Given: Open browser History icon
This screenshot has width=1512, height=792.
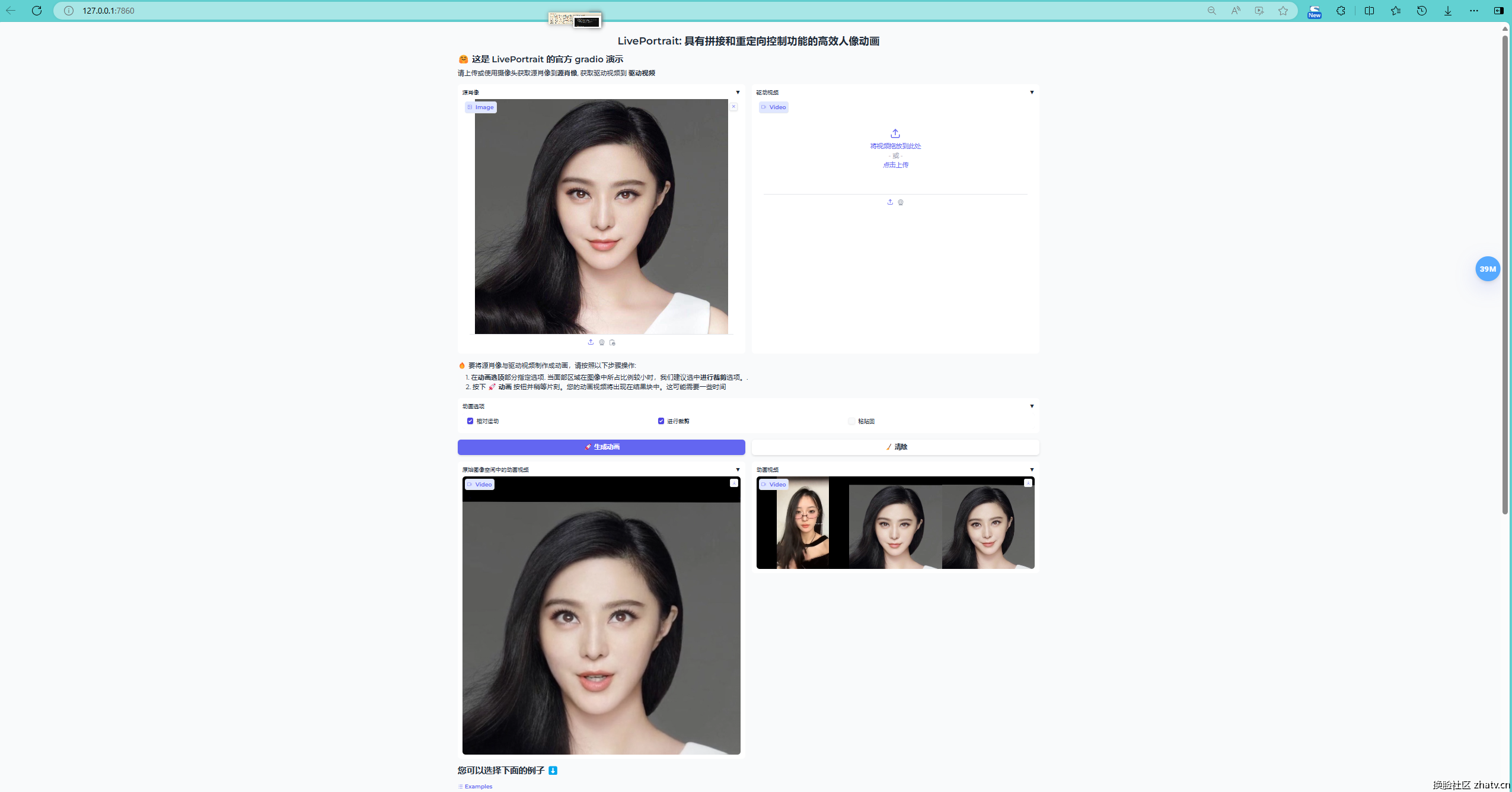Looking at the screenshot, I should (x=1422, y=11).
